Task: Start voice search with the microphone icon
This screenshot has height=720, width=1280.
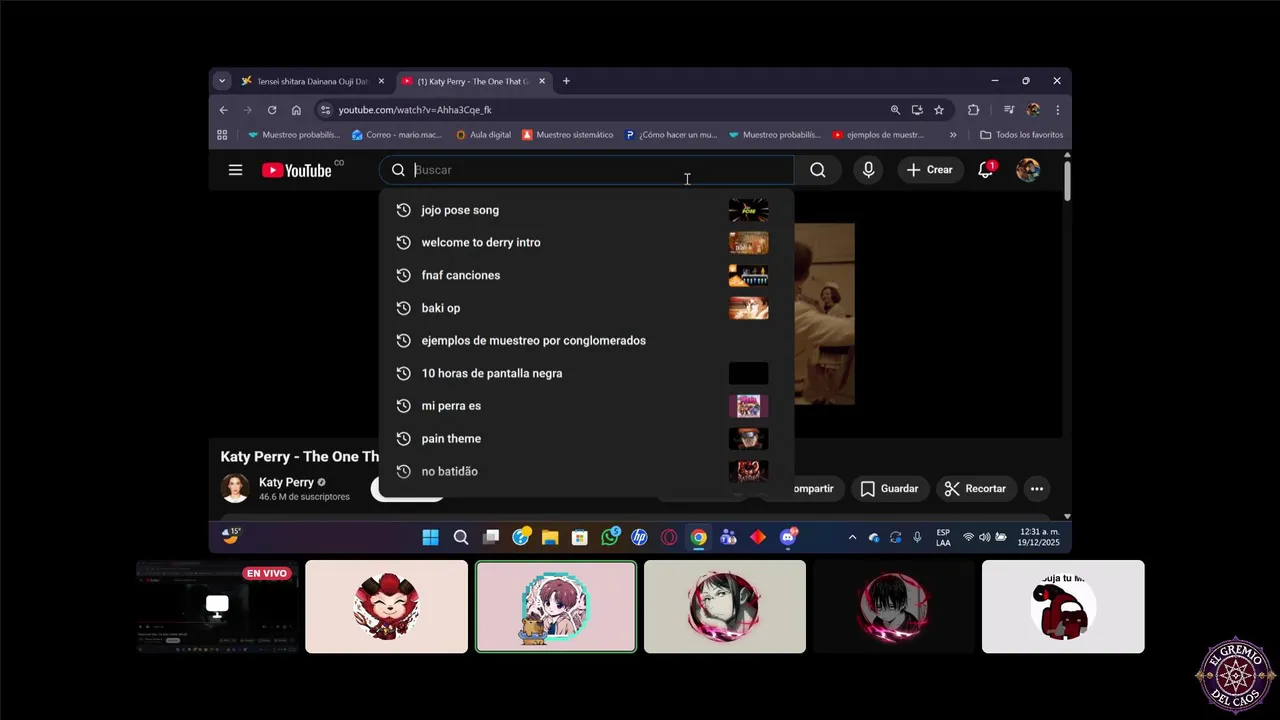Action: pos(868,170)
